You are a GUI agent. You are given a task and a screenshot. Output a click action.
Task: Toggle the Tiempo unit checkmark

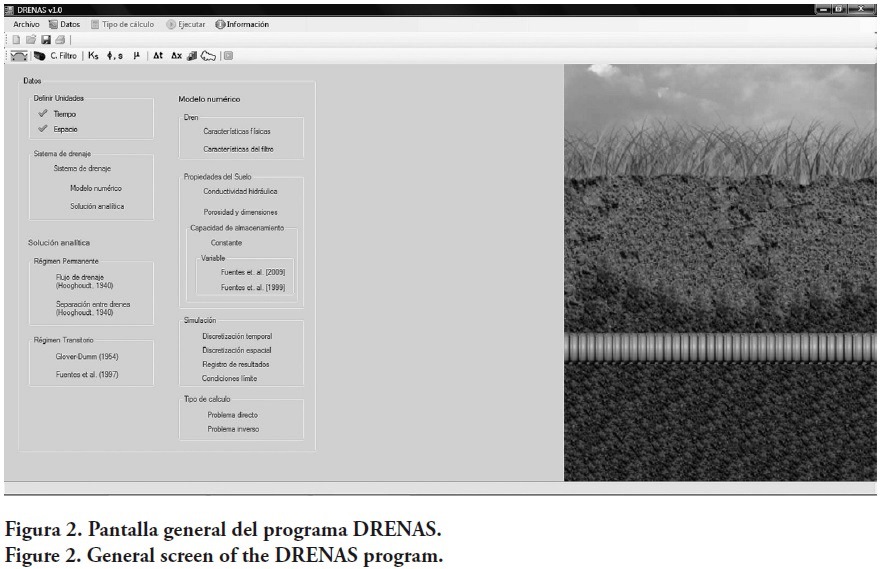click(x=42, y=114)
